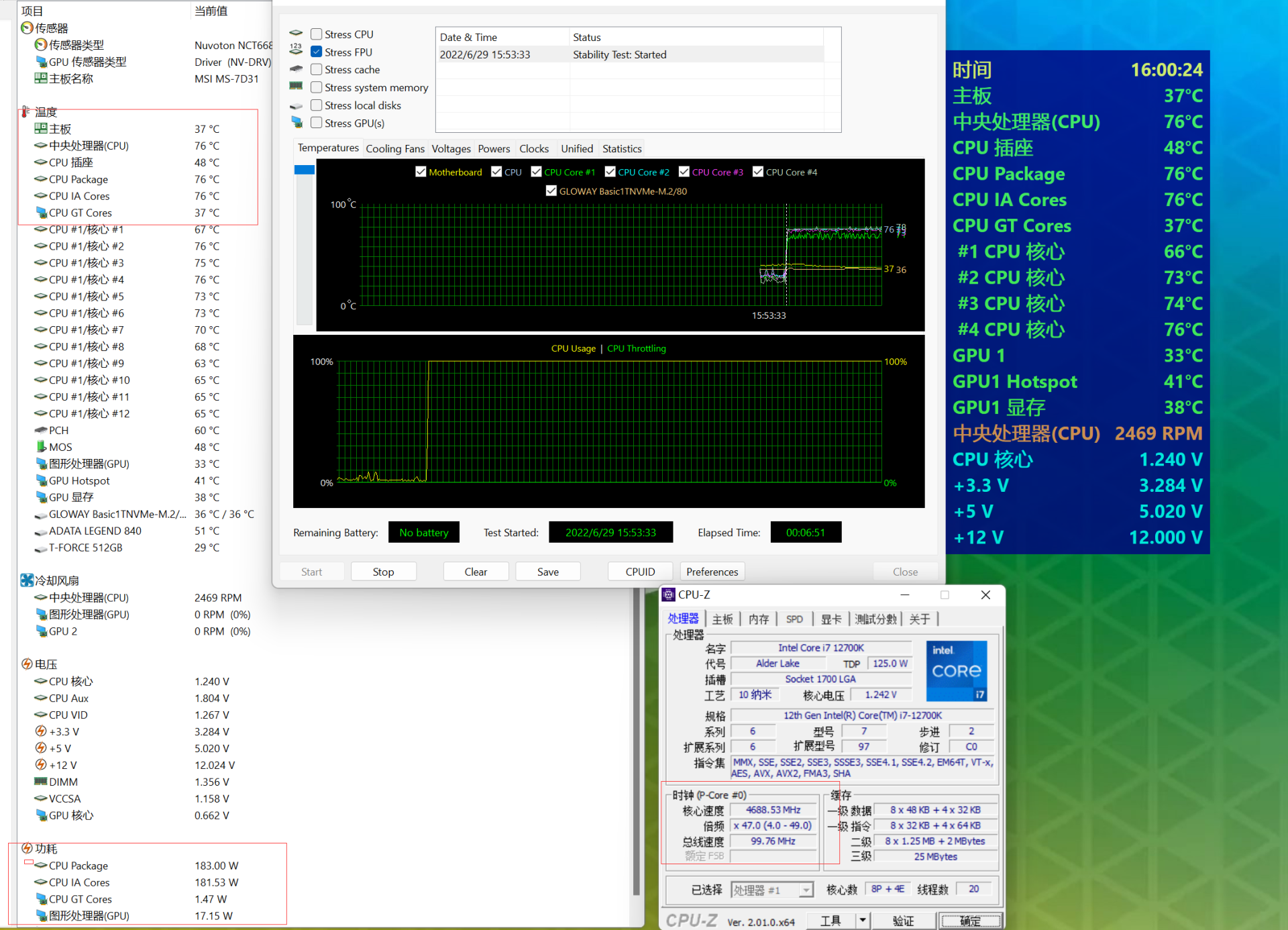Click the Save button
1288x930 pixels.
pyautogui.click(x=547, y=572)
